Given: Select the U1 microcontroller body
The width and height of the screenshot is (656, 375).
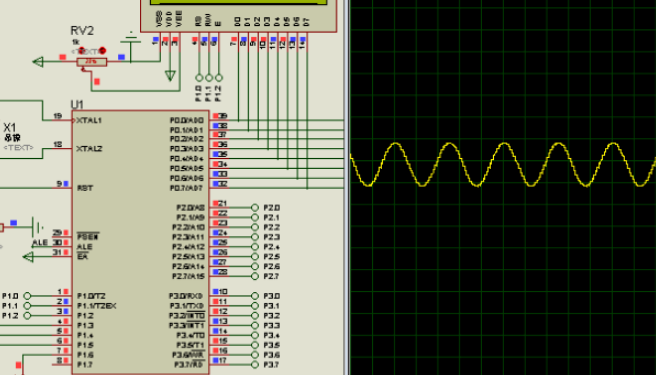Looking at the screenshot, I should [x=141, y=242].
